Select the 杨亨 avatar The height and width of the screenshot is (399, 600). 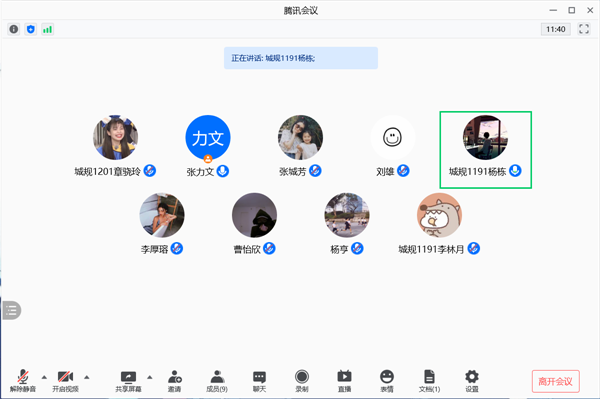347,215
